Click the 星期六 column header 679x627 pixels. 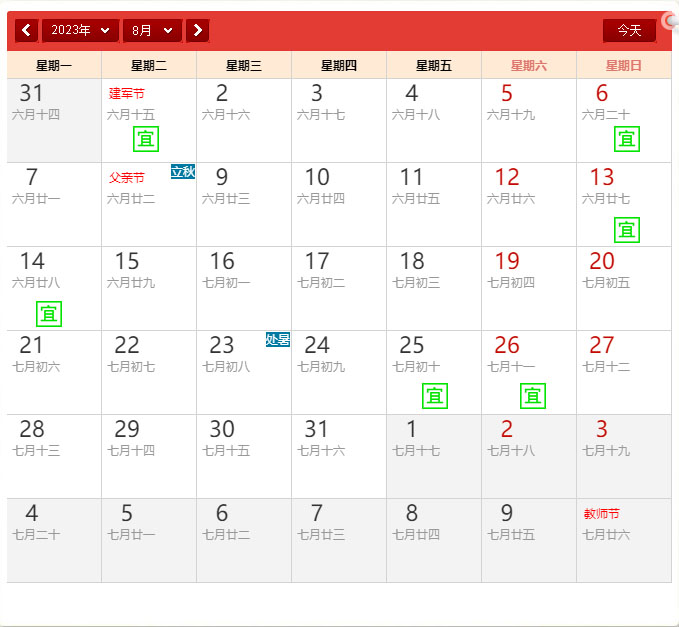(529, 65)
